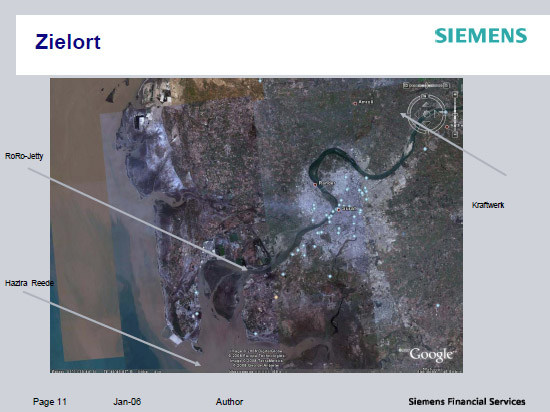Click the center of the navigation joystick
The image size is (550, 412).
[x=426, y=114]
